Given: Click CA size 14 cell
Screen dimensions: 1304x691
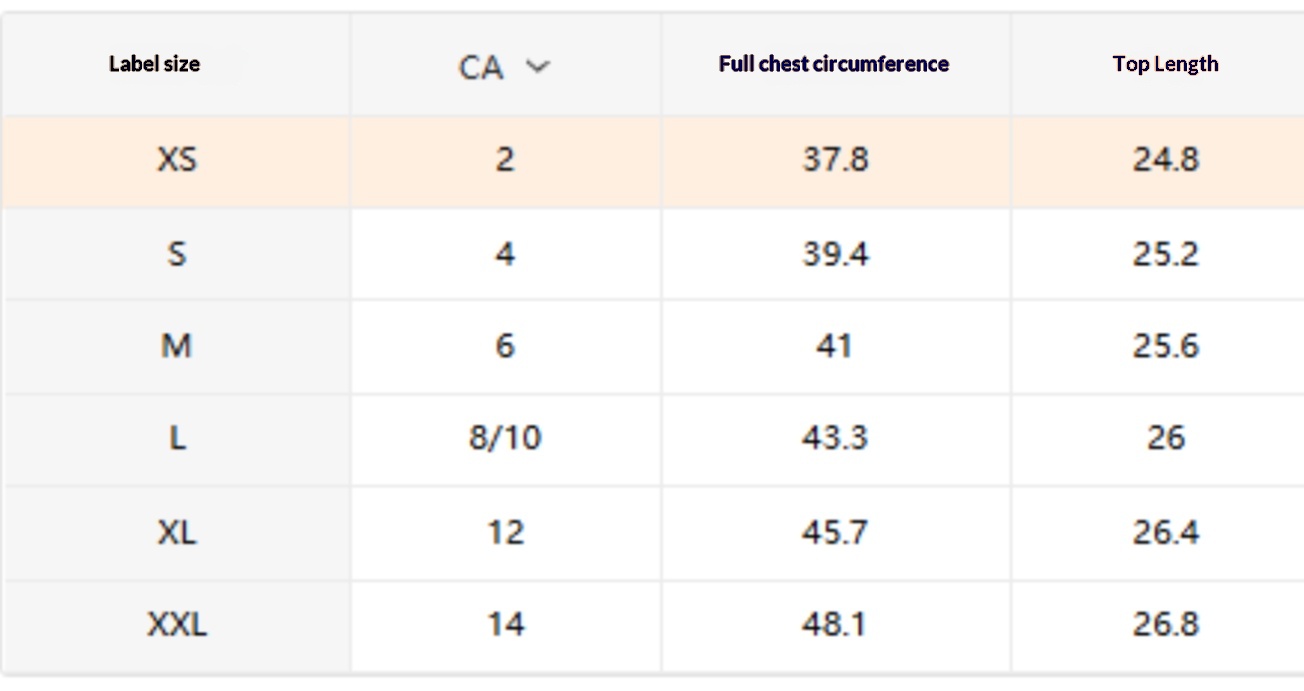Looking at the screenshot, I should point(505,625).
